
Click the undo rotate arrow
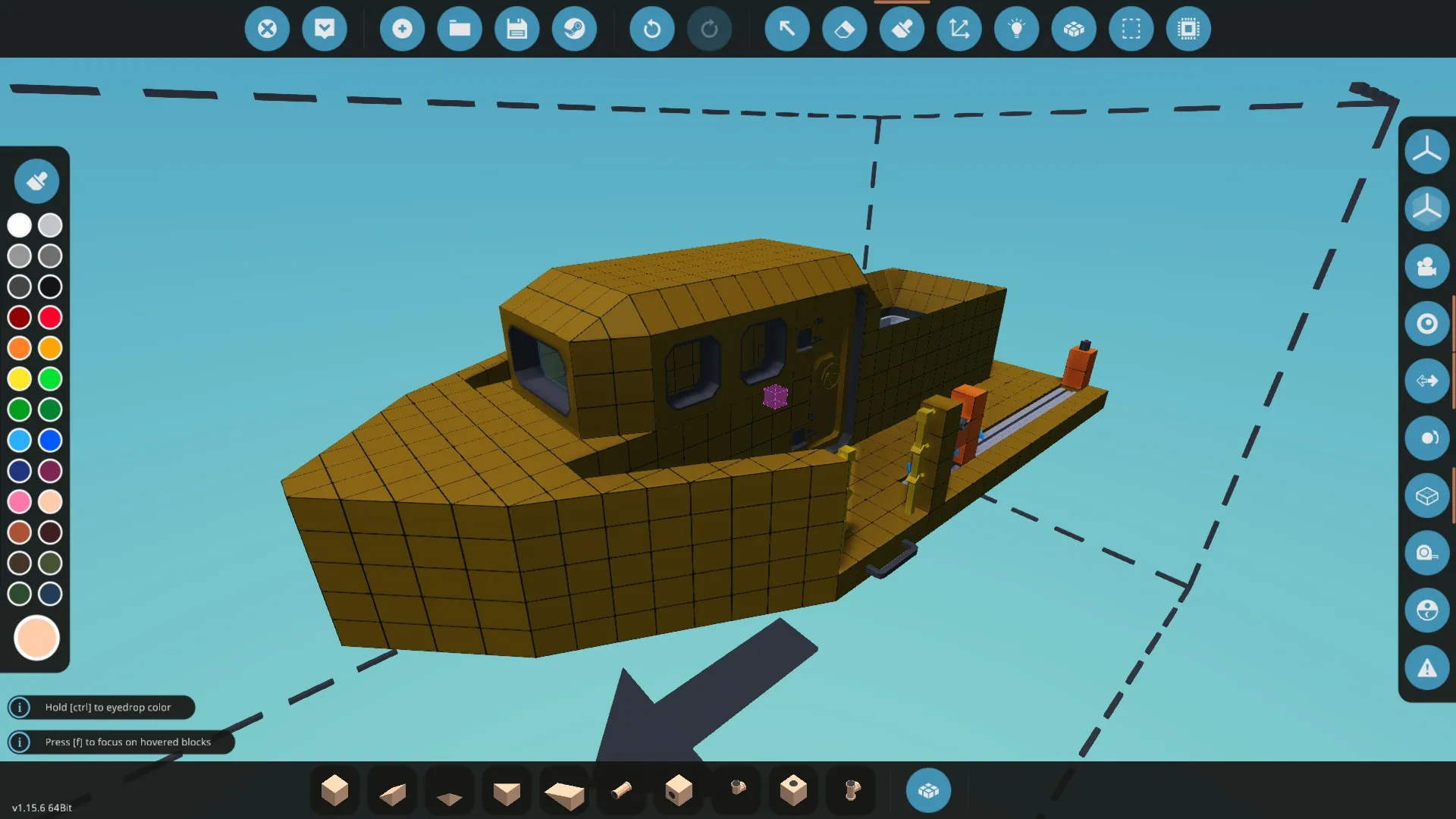[x=651, y=29]
